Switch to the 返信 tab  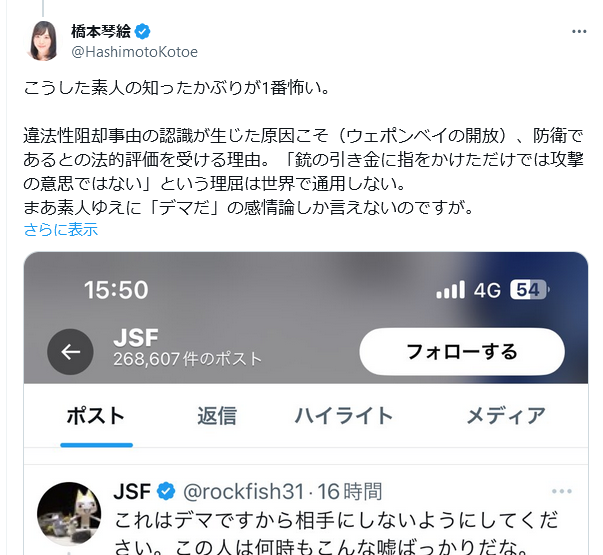(x=217, y=416)
